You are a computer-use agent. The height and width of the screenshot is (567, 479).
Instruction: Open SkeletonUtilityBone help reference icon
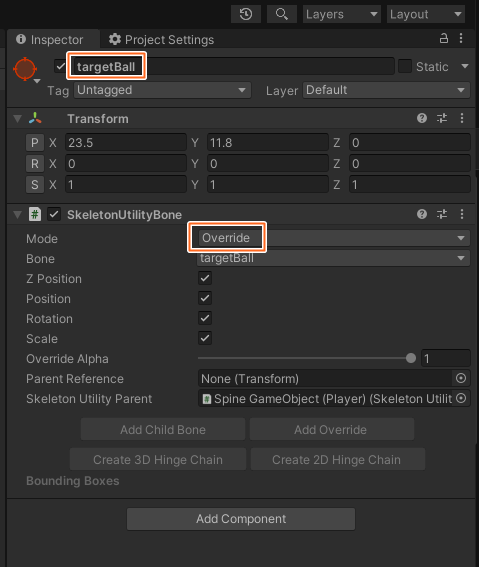[x=422, y=214]
